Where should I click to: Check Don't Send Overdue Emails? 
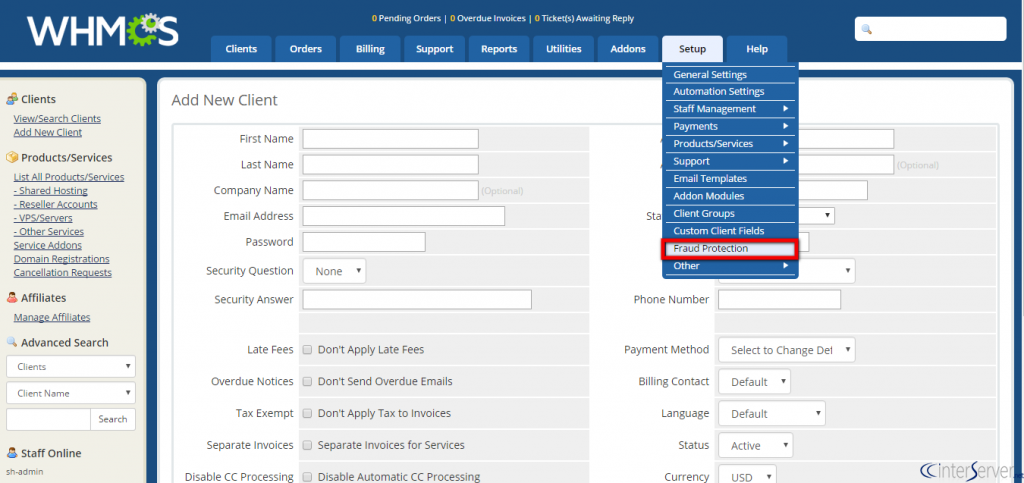pos(307,381)
